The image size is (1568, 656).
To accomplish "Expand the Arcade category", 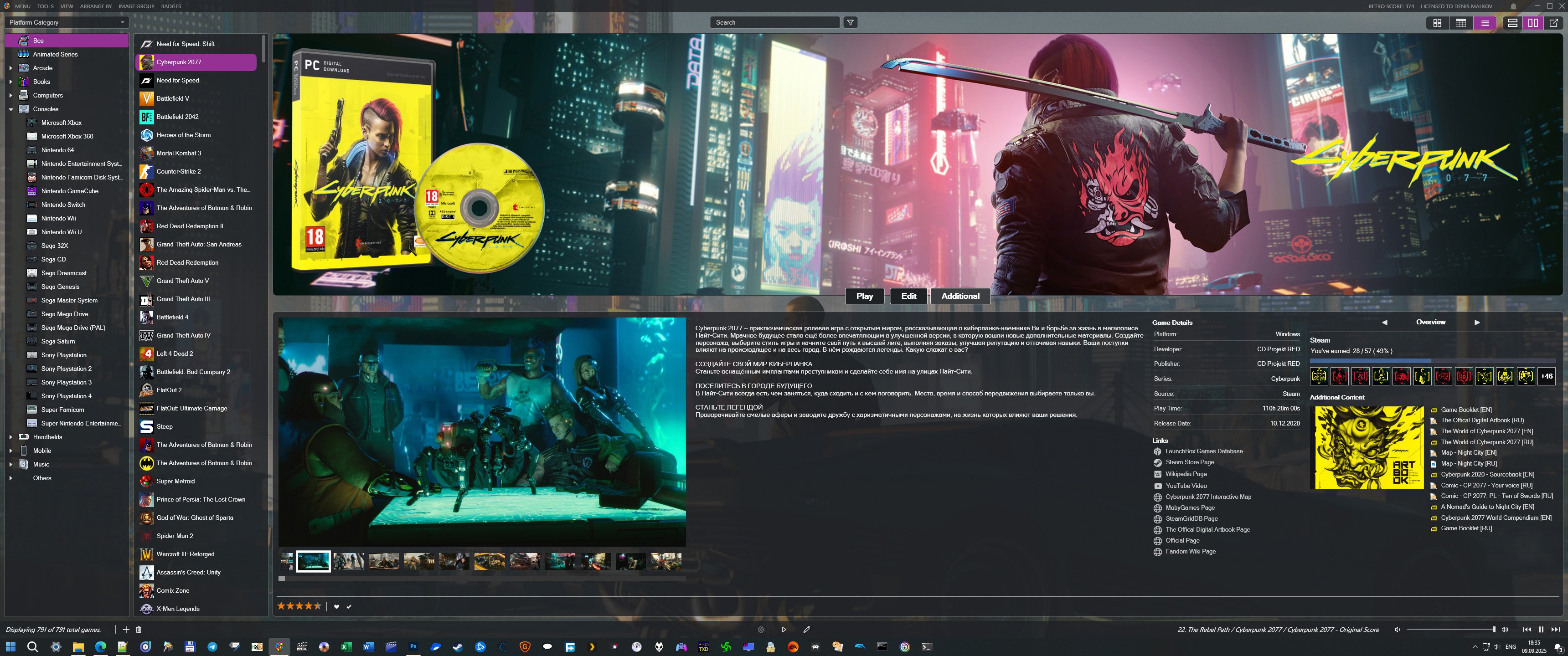I will pyautogui.click(x=10, y=68).
